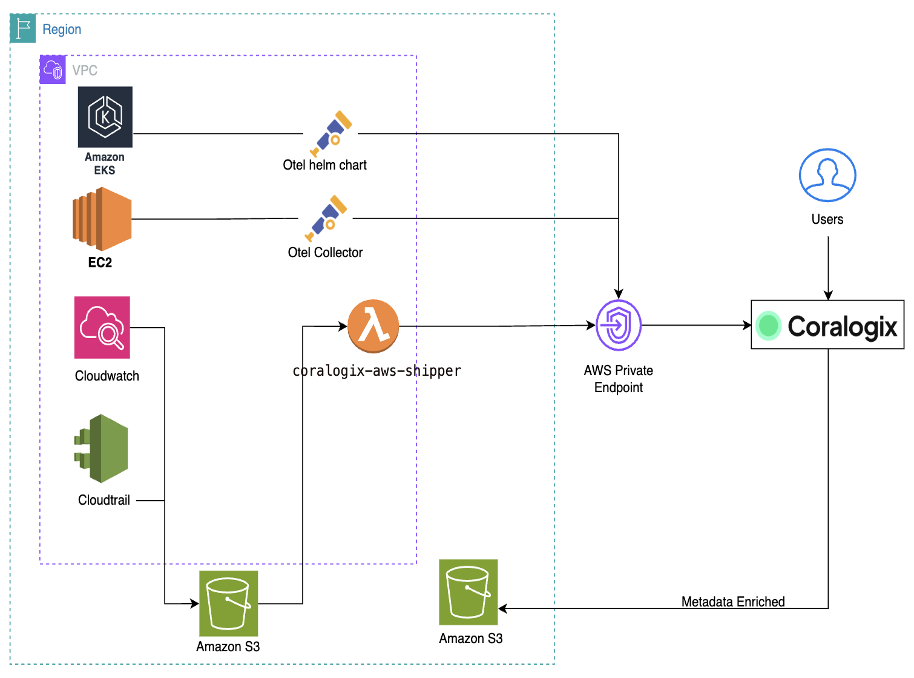Select the telescope icon above Otel helm chart
Viewport: 914px width, 678px height.
tap(328, 132)
